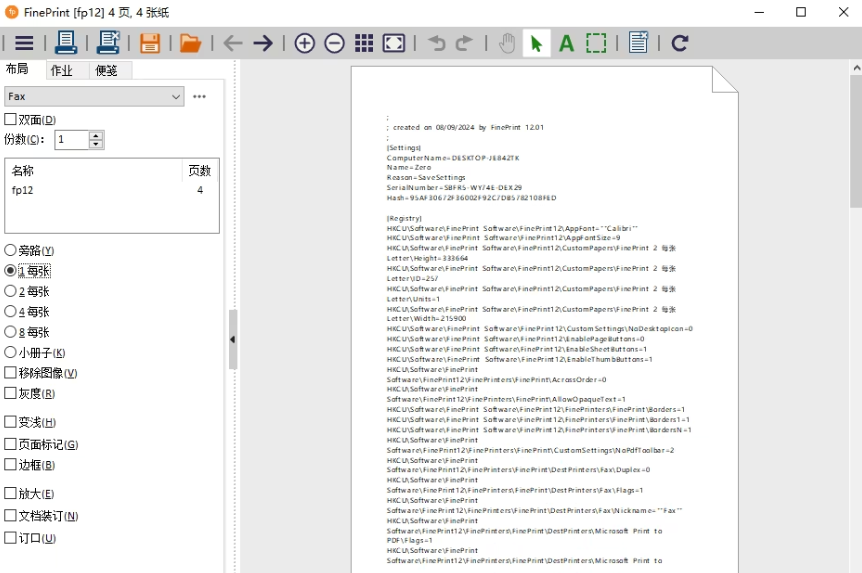Collapse the side panel with the left triangle
This screenshot has width=862, height=573.
coord(233,339)
